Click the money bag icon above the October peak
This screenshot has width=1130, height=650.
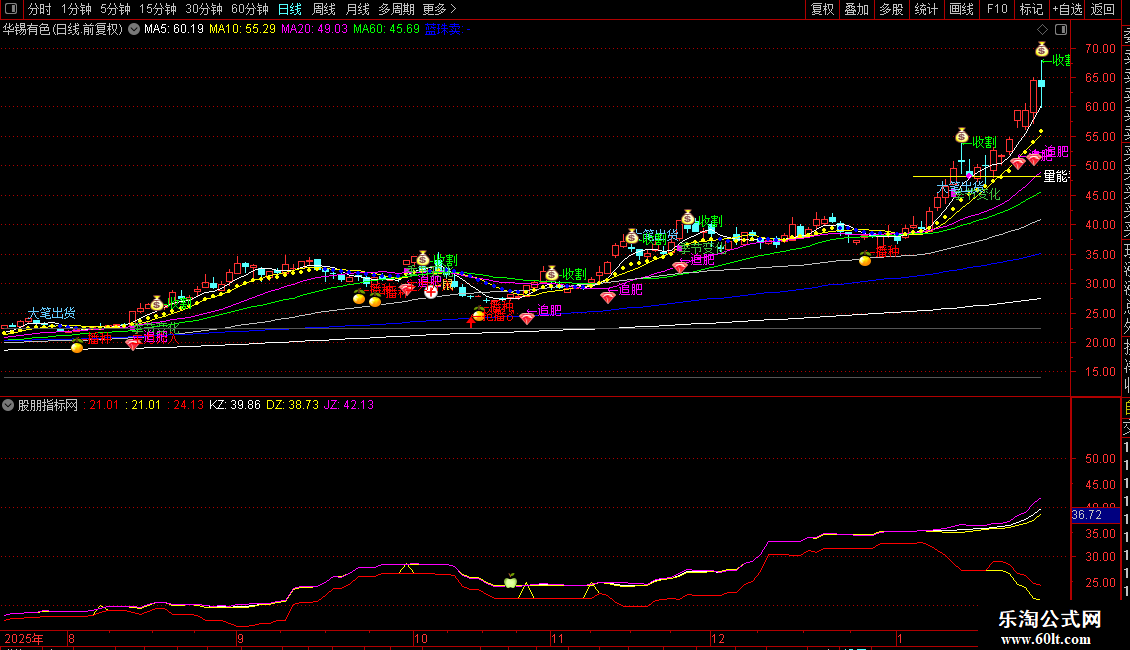tap(423, 259)
